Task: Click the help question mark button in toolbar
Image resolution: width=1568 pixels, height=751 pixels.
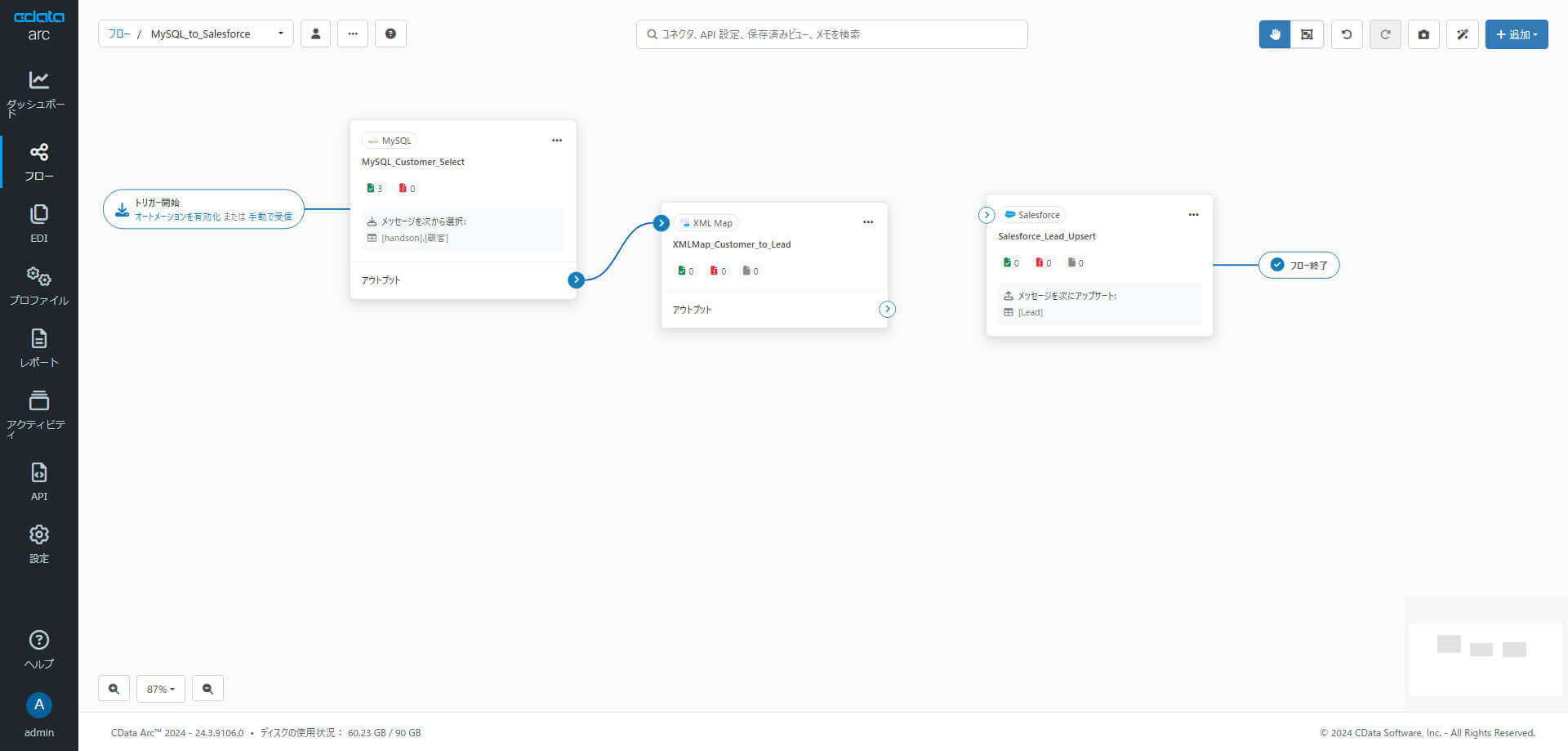Action: [390, 34]
